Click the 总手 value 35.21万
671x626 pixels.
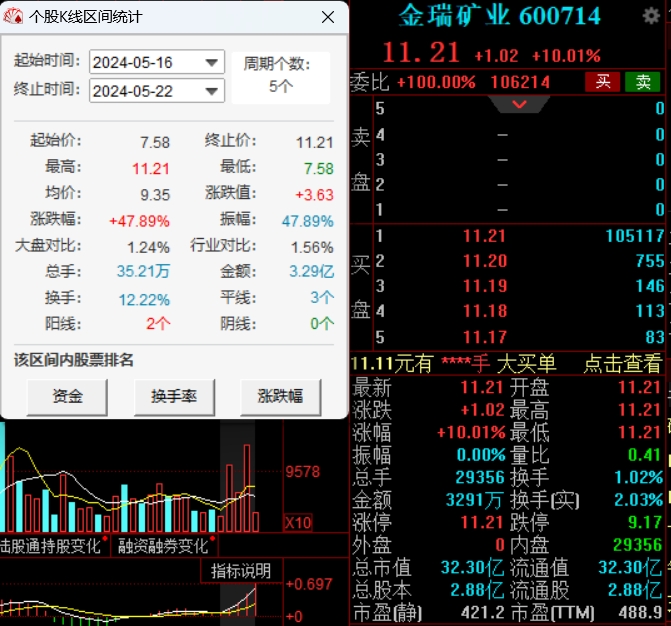(143, 271)
